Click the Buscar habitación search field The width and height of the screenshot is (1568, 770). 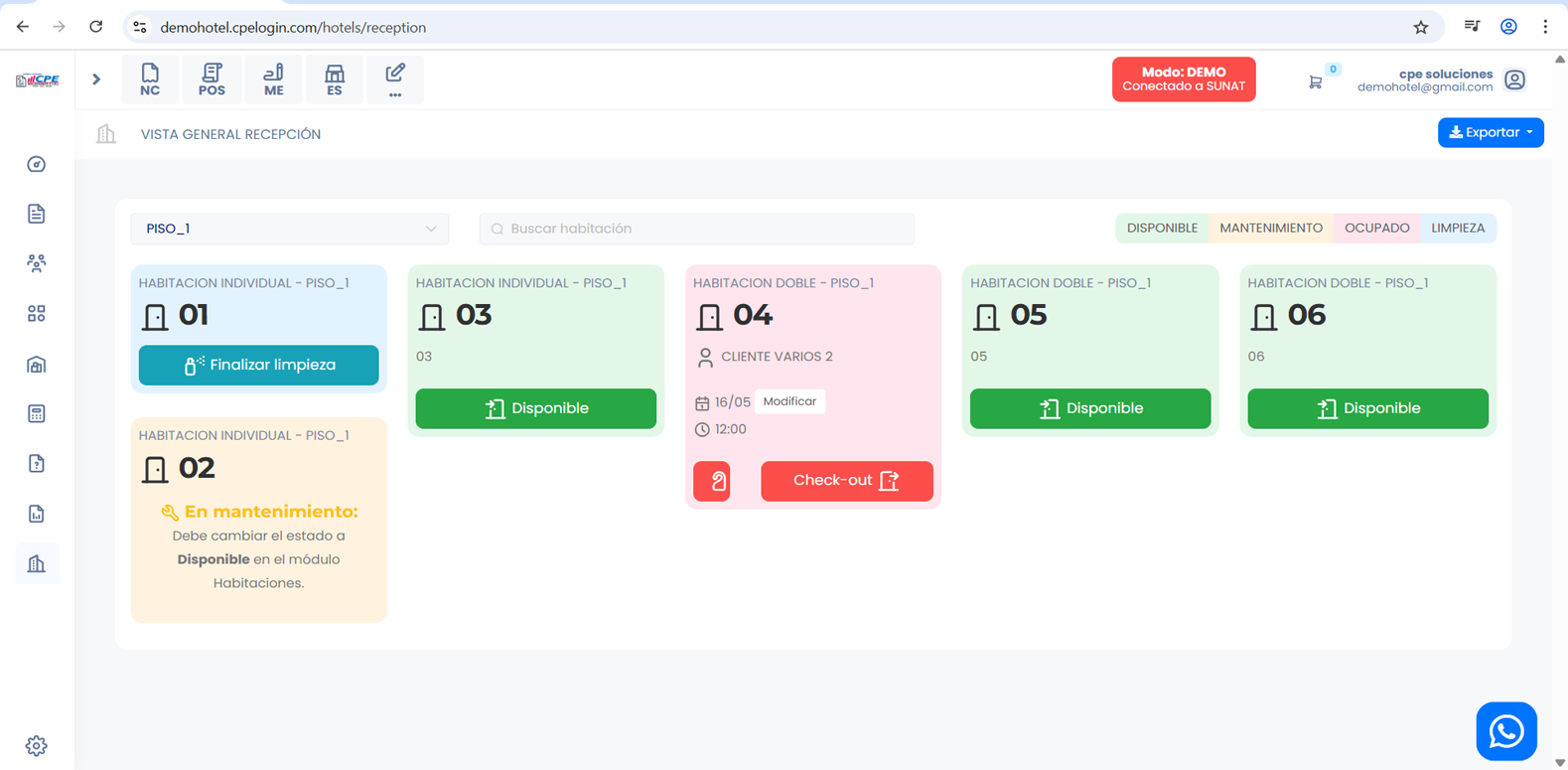click(696, 229)
